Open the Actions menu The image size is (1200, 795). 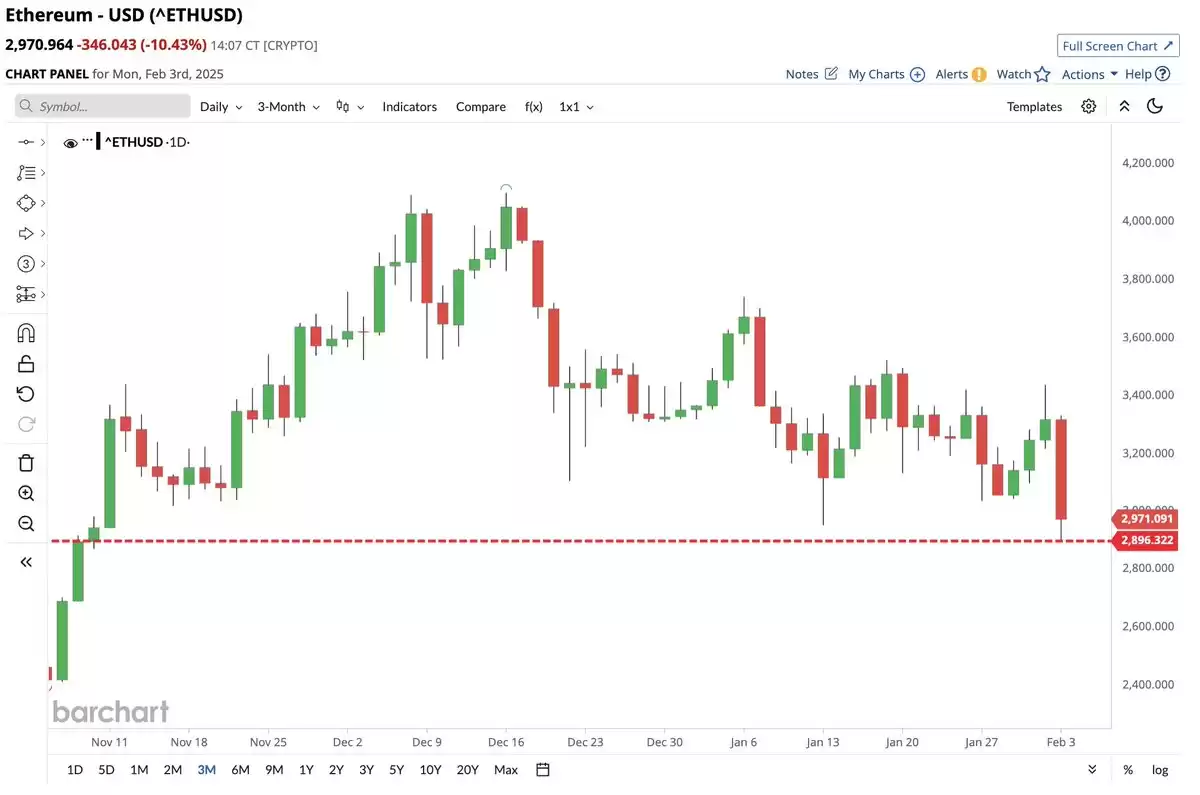(1090, 74)
